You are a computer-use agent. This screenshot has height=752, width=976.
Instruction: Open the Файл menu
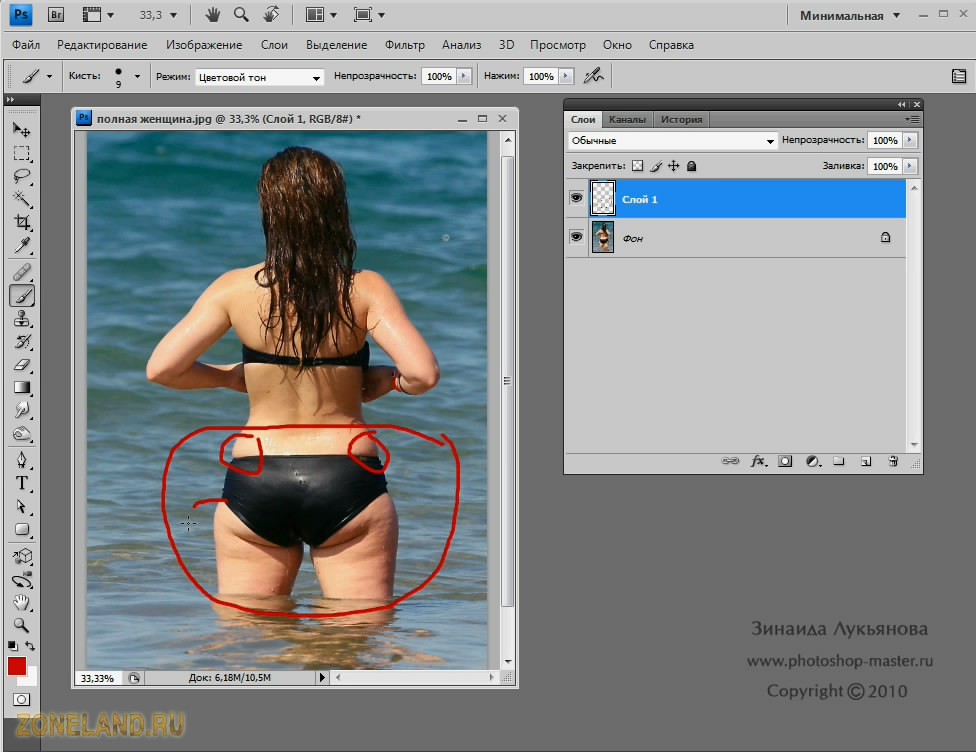tap(26, 45)
